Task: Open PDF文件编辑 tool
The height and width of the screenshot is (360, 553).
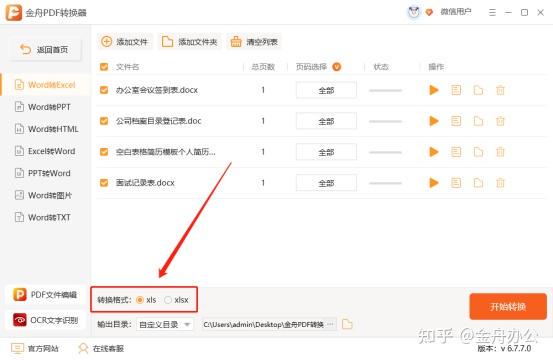Action: tap(45, 295)
